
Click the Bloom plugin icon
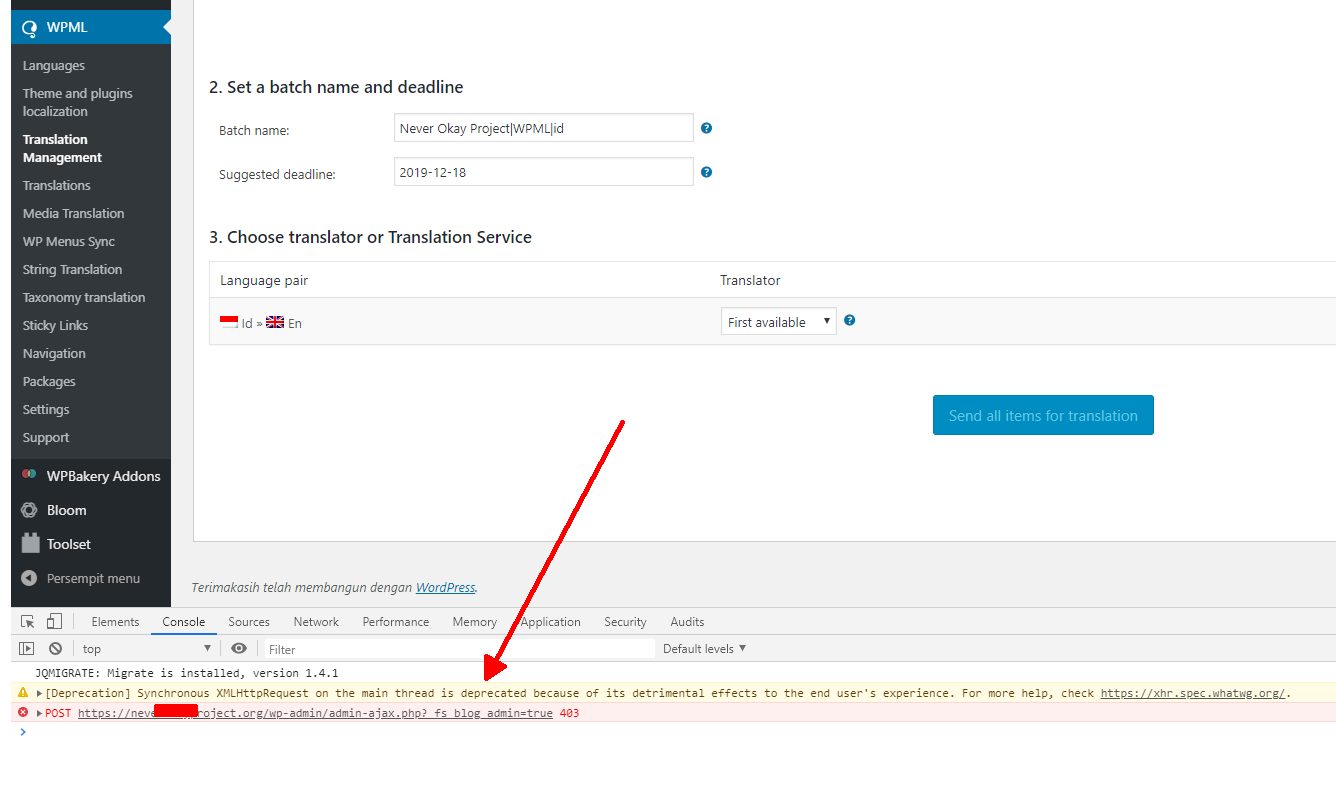click(x=29, y=510)
